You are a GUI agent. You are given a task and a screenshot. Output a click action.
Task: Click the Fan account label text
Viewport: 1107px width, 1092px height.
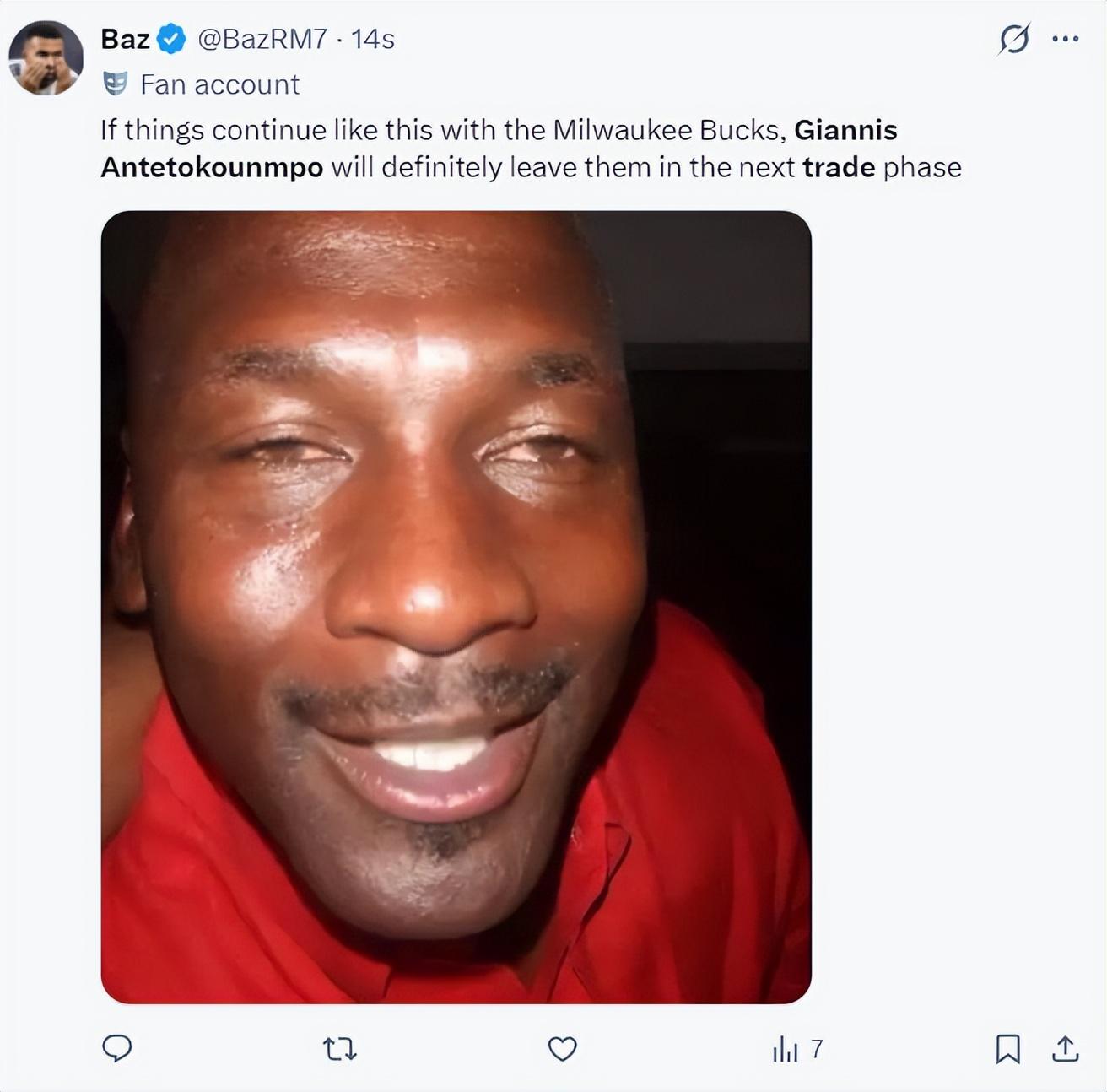pyautogui.click(x=219, y=84)
